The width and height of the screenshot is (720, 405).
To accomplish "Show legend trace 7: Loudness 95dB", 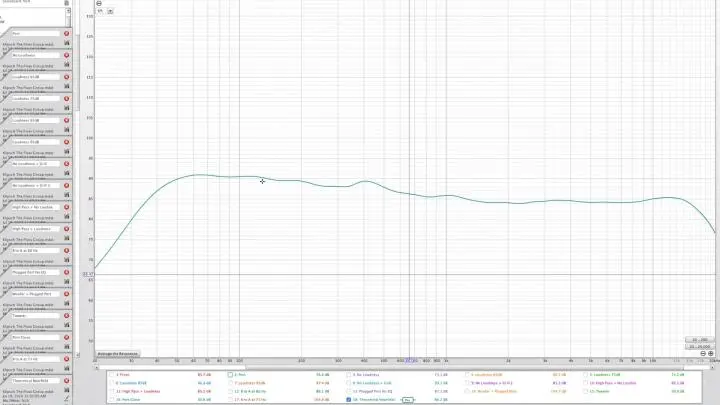I will 230,383.
